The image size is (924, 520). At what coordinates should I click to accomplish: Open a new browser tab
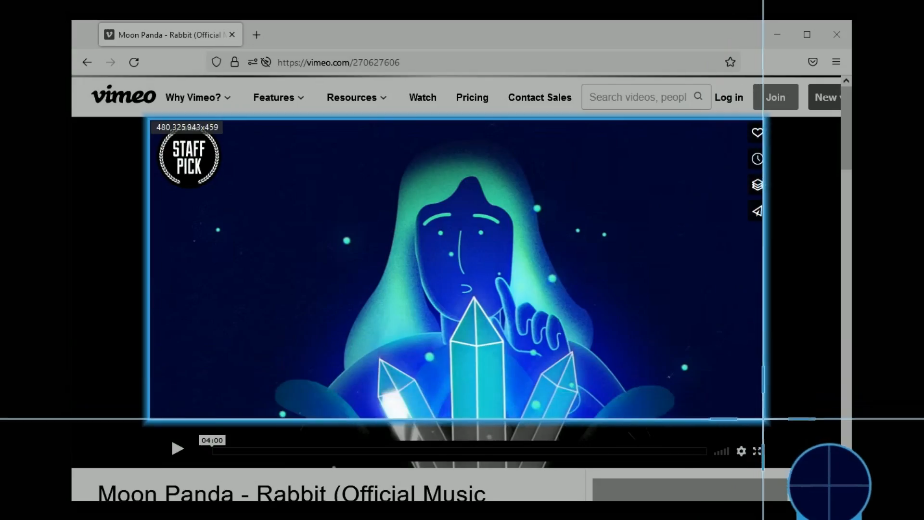point(256,35)
